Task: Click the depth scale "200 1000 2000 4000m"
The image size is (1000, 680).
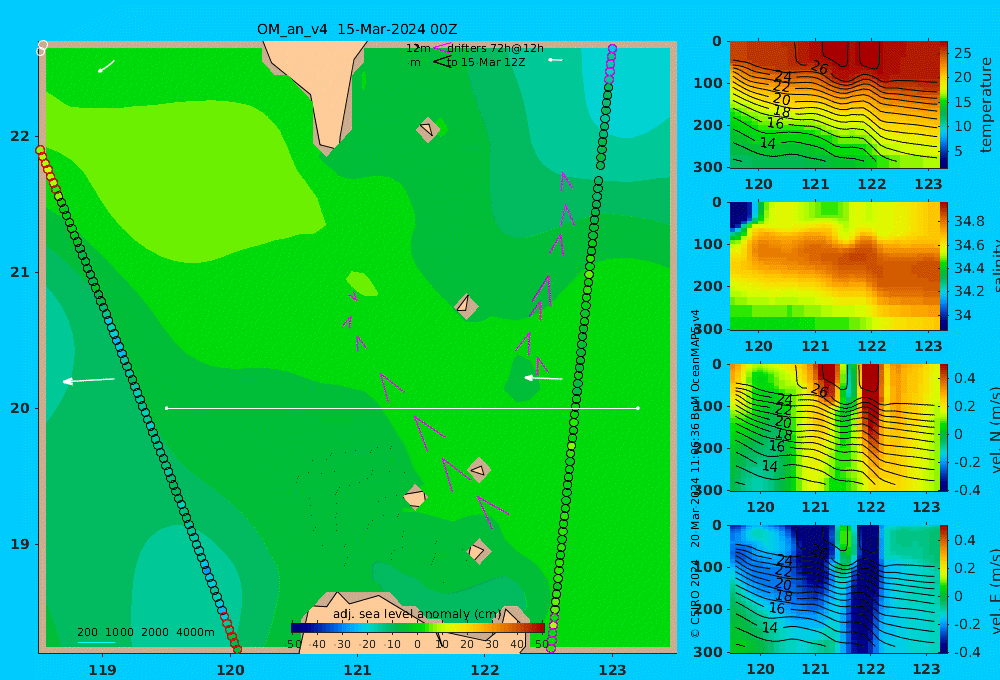Action: 145,632
